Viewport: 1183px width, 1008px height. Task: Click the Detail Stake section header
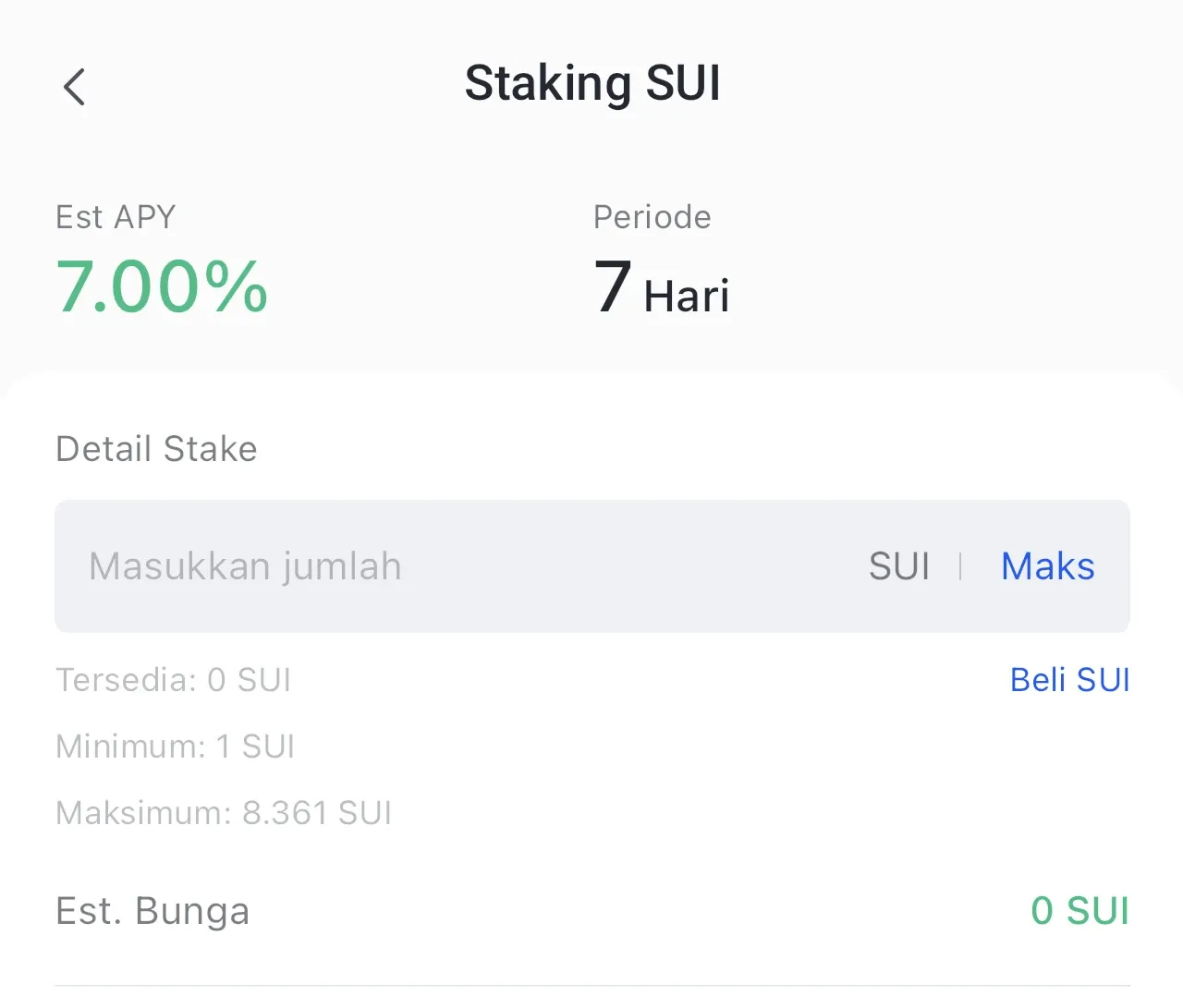[x=156, y=449]
